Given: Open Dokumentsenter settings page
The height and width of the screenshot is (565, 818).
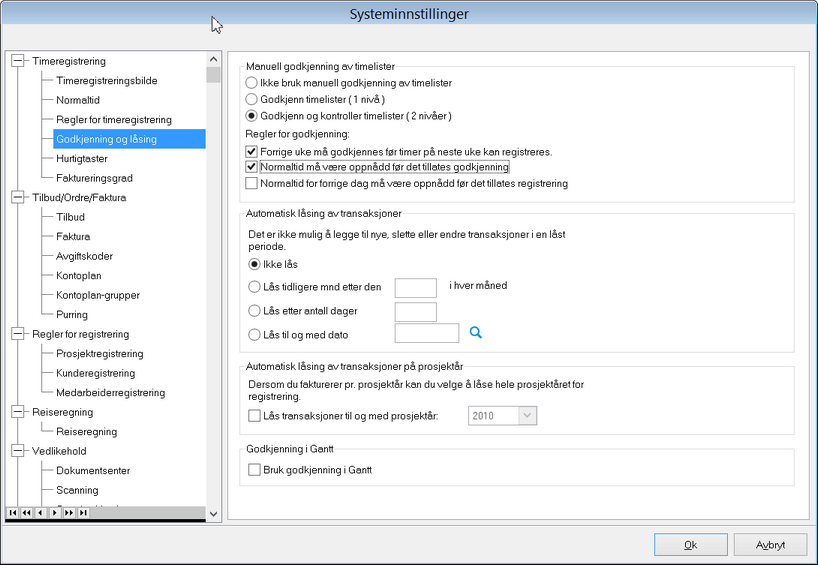Looking at the screenshot, I should click(93, 471).
